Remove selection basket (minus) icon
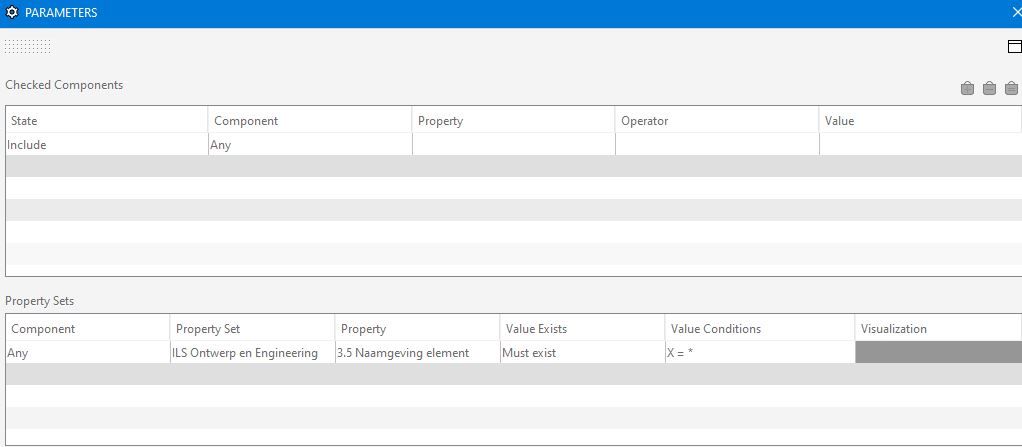The image size is (1022, 447). [x=989, y=88]
